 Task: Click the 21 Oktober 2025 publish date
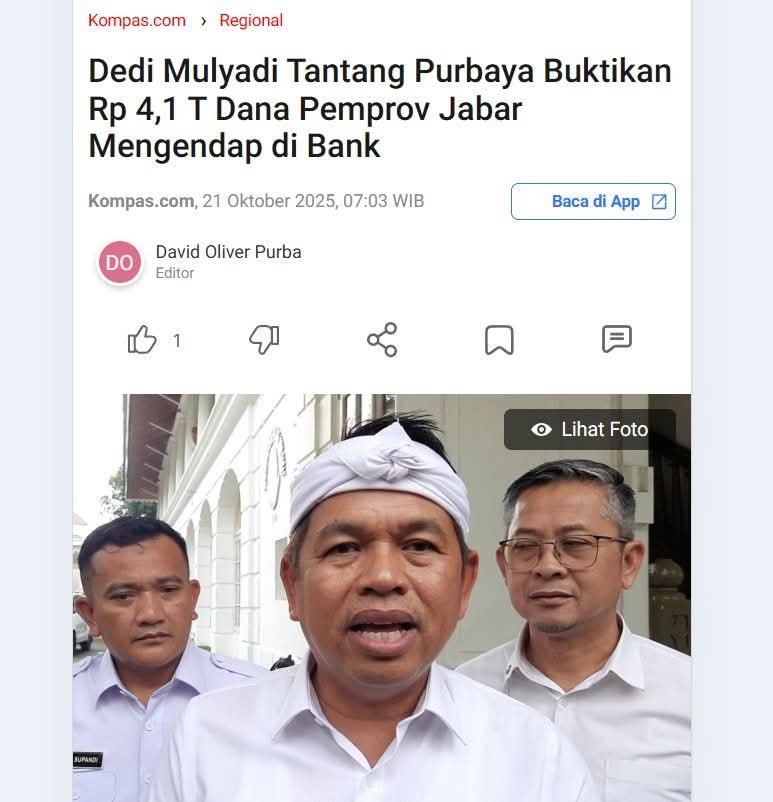click(x=268, y=201)
